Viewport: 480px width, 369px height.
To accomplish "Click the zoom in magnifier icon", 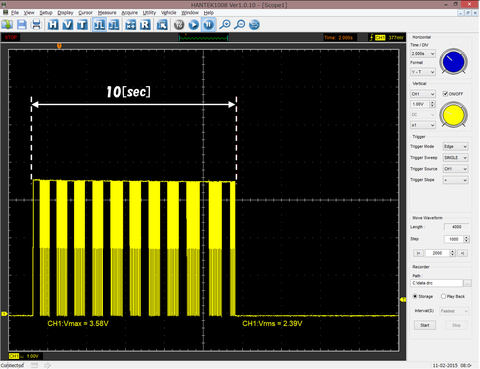I will (225, 25).
